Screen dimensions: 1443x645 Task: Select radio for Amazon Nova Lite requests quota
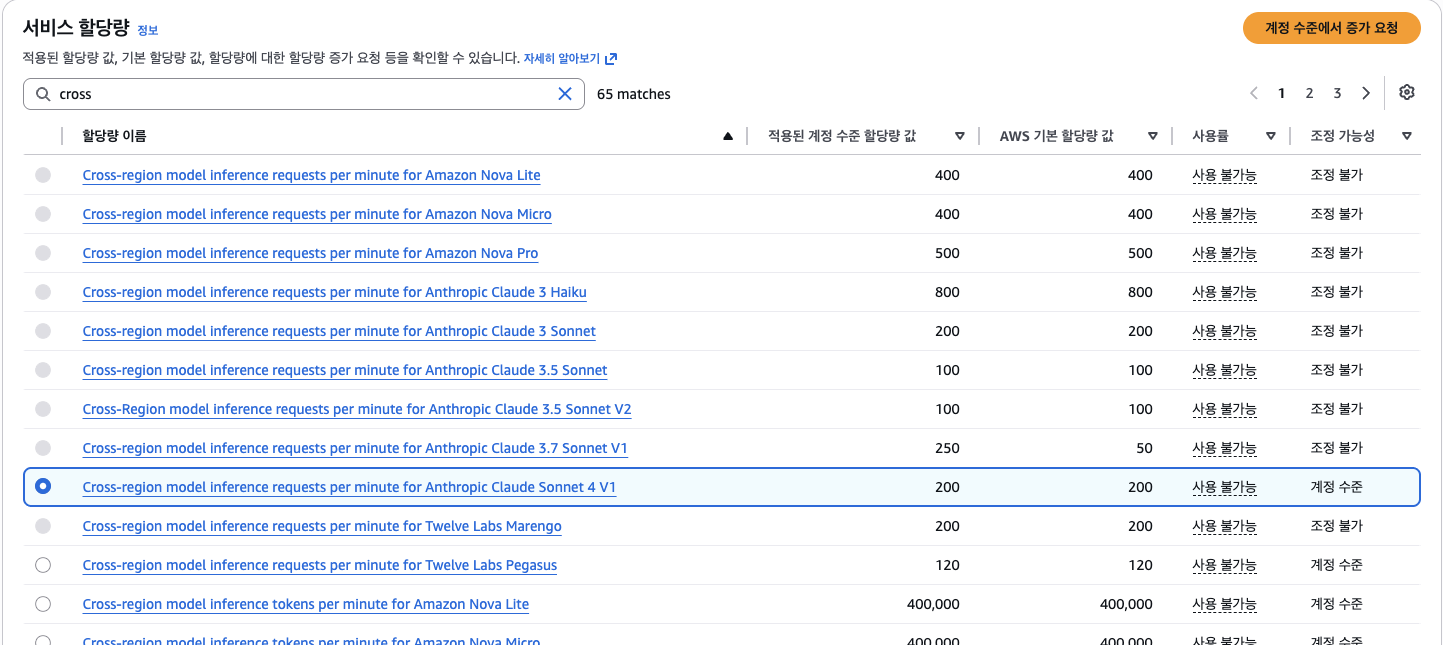click(43, 175)
